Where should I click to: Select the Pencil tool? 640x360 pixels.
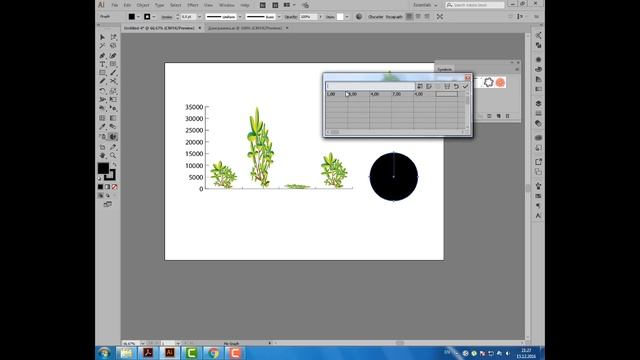click(102, 82)
